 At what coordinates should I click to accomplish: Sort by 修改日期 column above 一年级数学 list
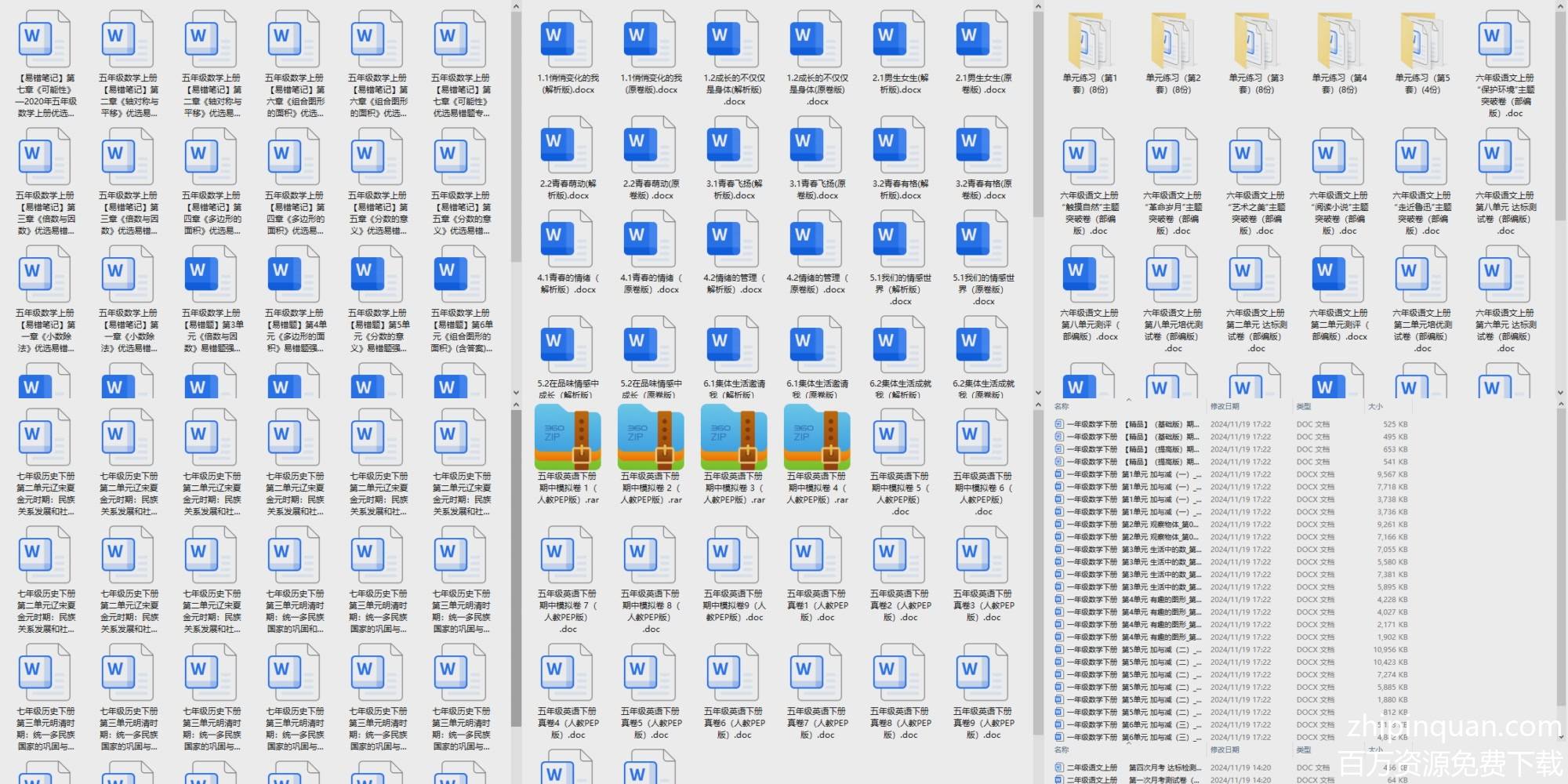coord(1225,406)
